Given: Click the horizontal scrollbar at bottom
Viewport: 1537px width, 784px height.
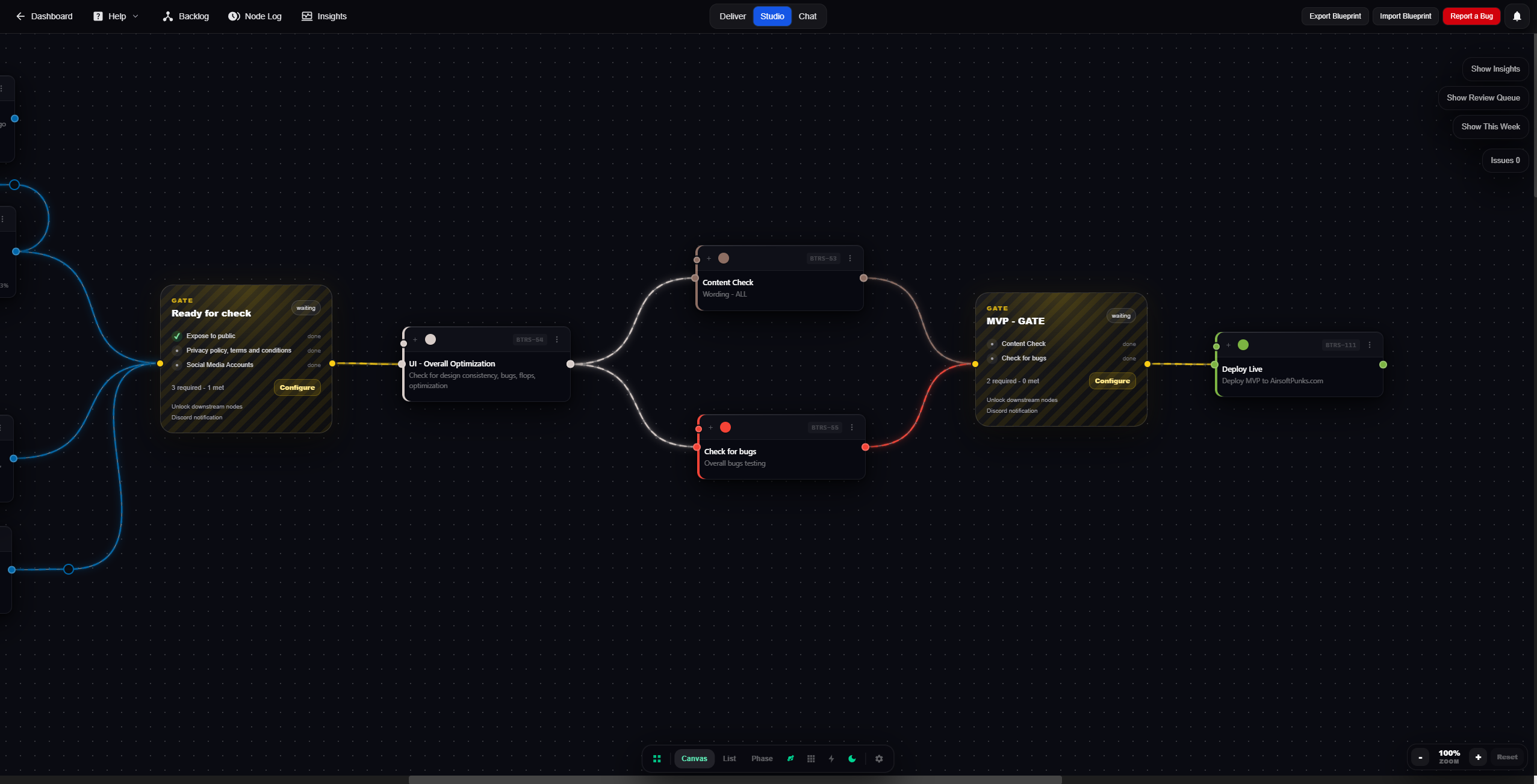Looking at the screenshot, I should 735,780.
